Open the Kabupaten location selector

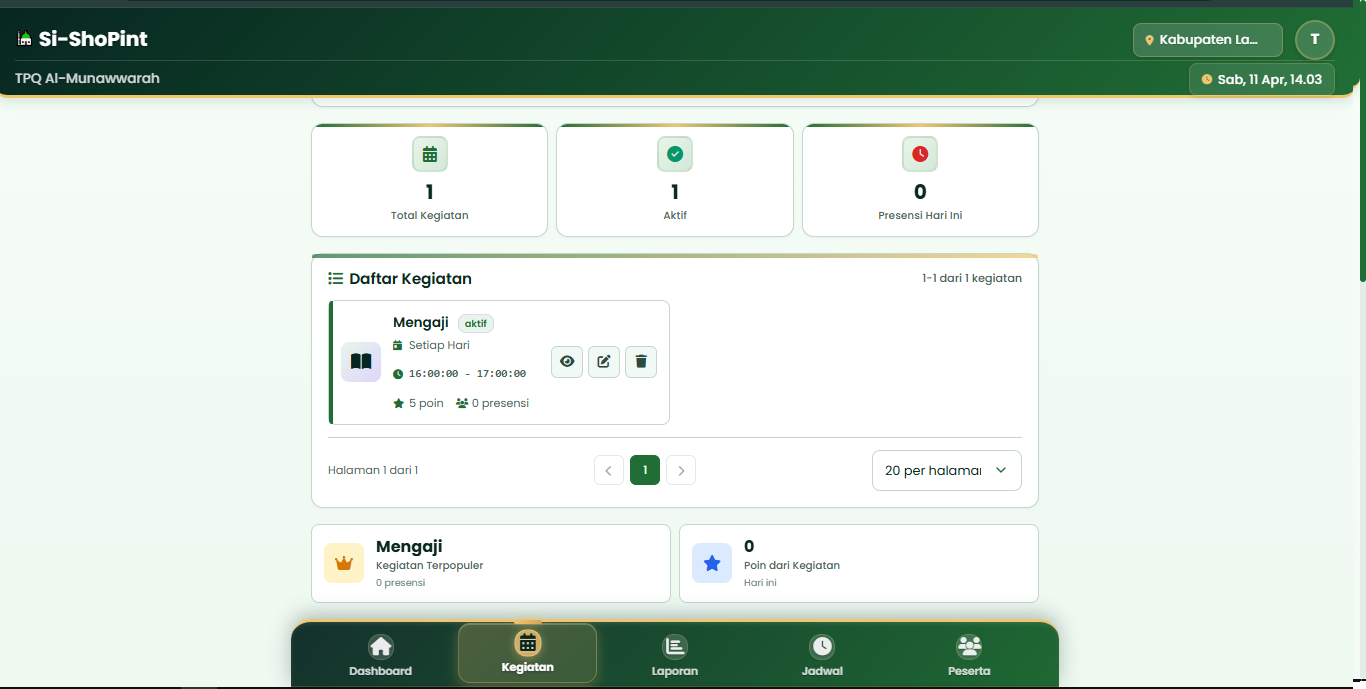click(1207, 40)
